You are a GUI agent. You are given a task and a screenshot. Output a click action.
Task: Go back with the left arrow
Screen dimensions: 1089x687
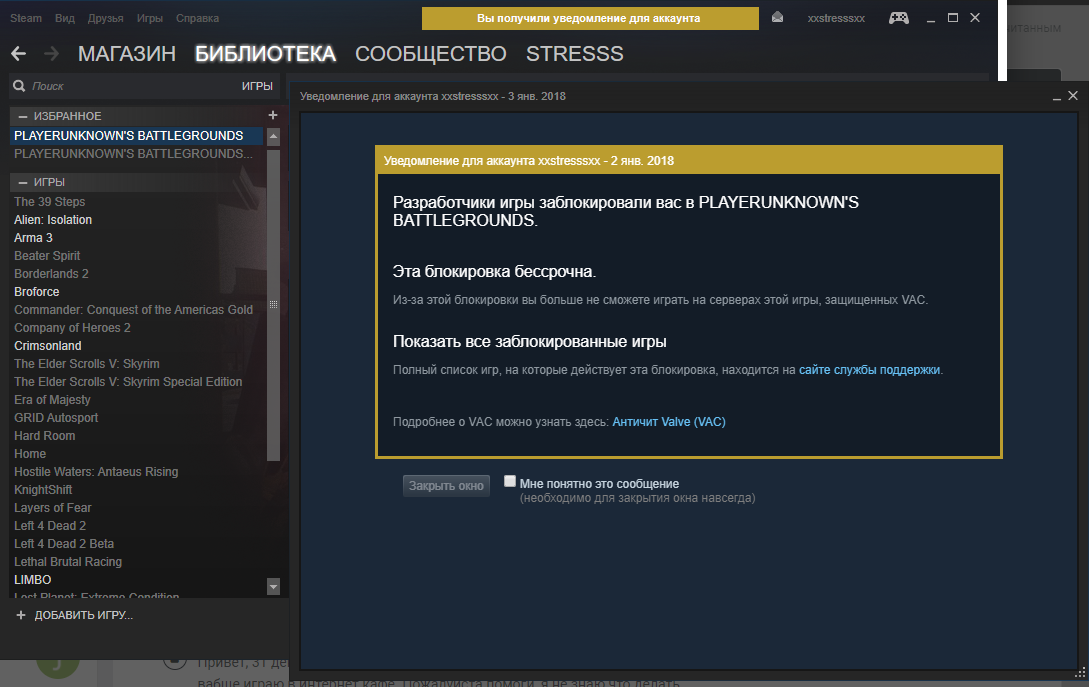click(x=19, y=53)
